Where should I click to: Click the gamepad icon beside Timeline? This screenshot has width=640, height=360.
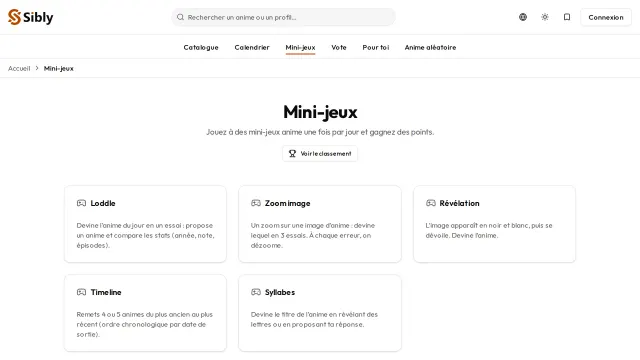(81, 292)
